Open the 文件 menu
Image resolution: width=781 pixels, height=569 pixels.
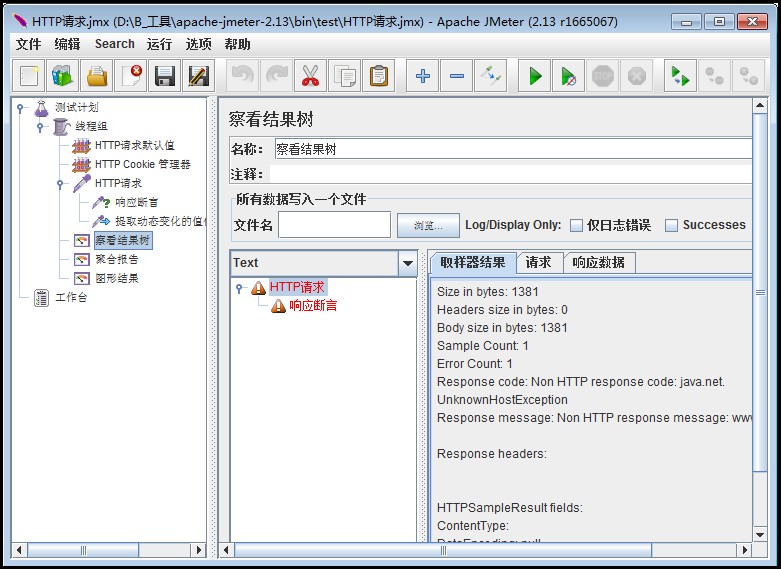pyautogui.click(x=28, y=44)
